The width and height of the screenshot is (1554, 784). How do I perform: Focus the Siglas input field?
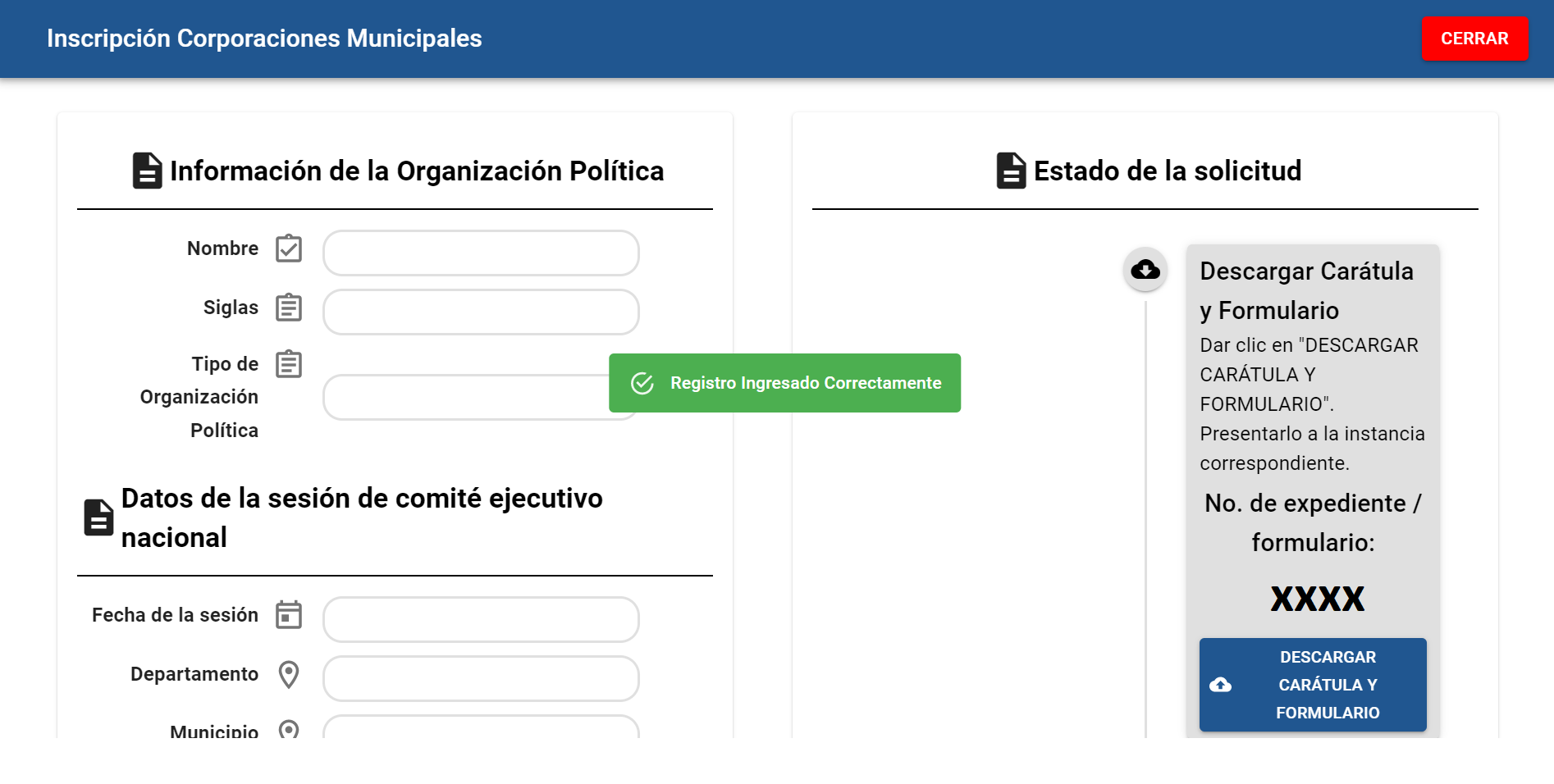[x=481, y=312]
